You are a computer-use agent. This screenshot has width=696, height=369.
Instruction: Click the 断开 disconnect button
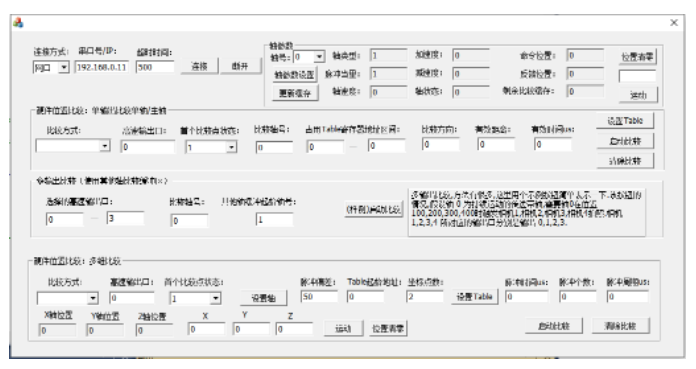240,66
